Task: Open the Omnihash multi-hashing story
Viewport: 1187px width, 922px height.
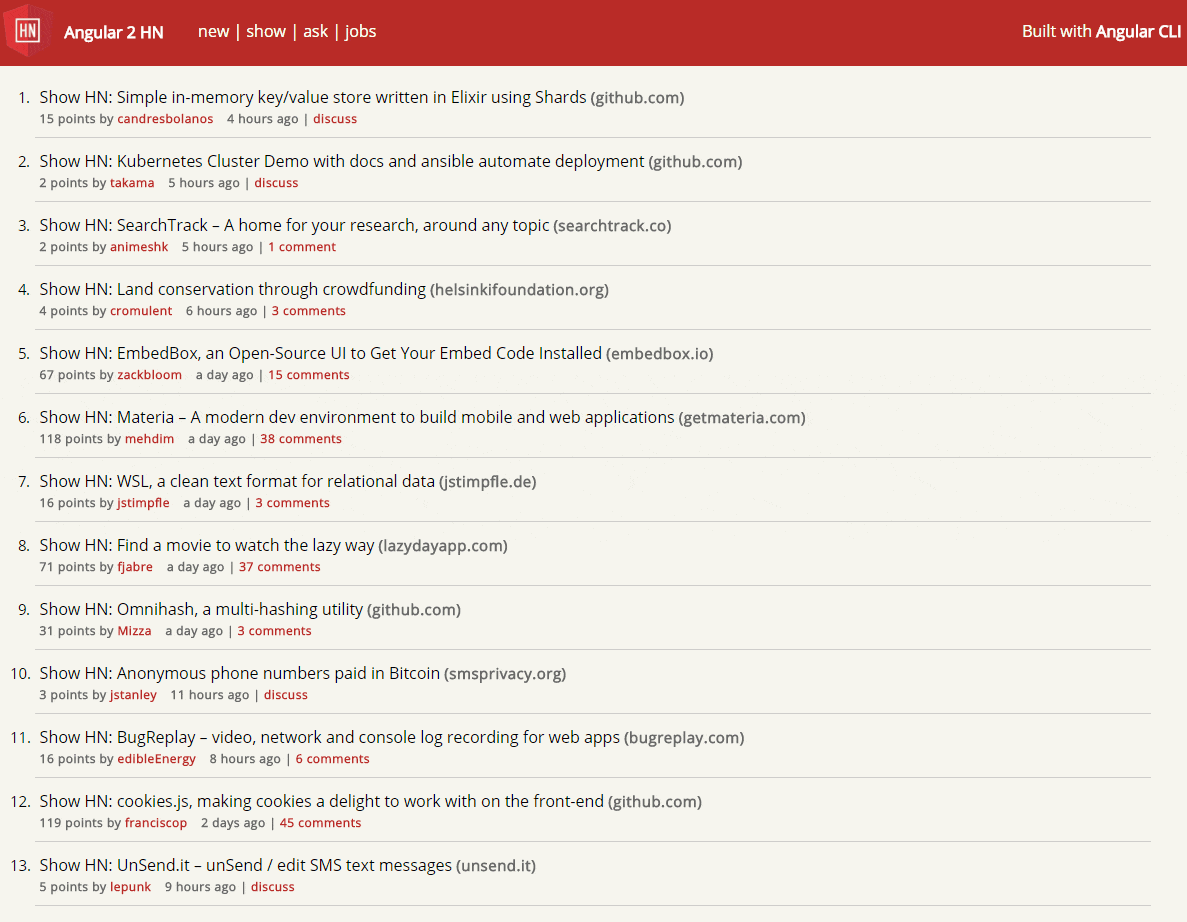Action: 201,609
